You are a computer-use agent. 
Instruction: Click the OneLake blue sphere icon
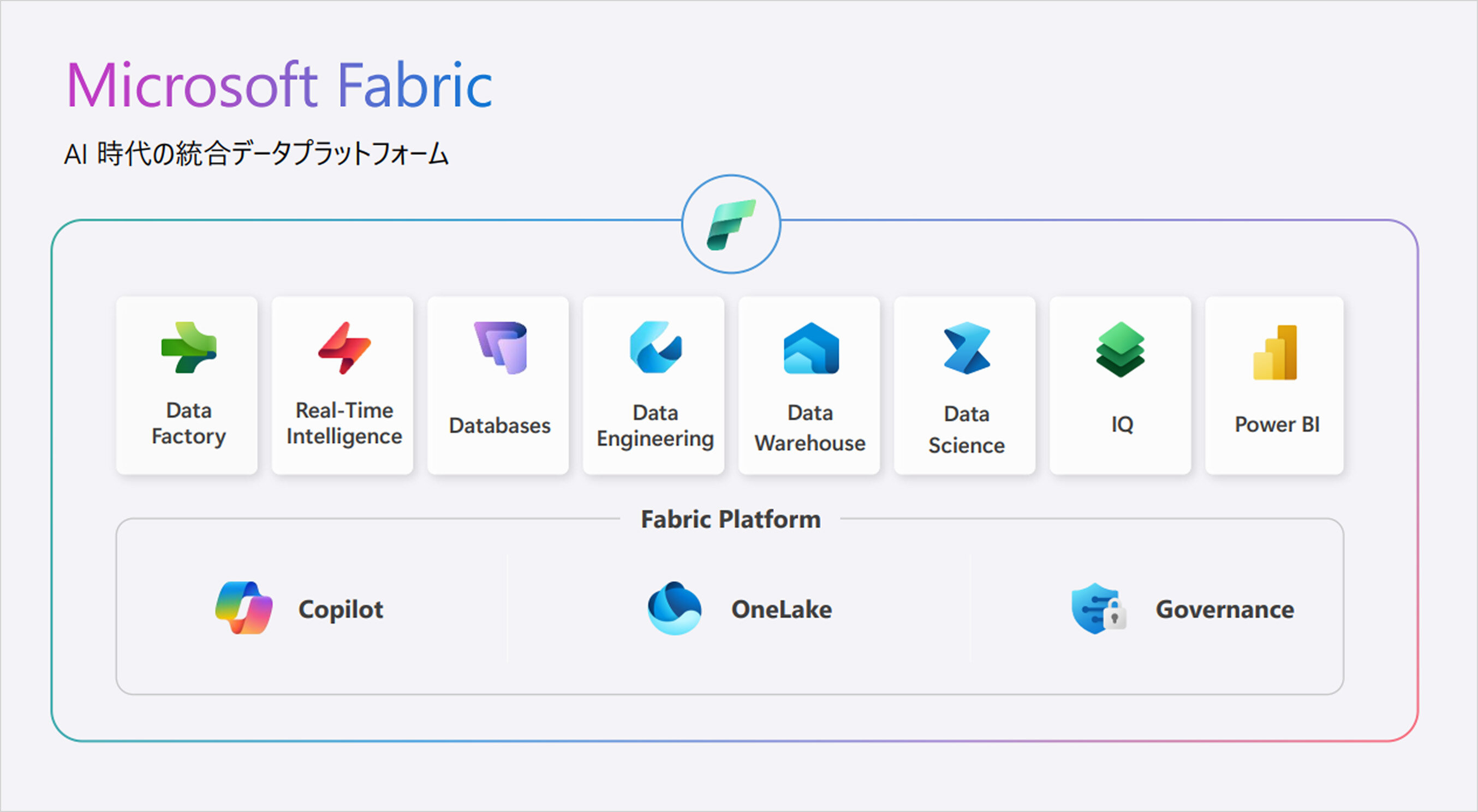[674, 608]
